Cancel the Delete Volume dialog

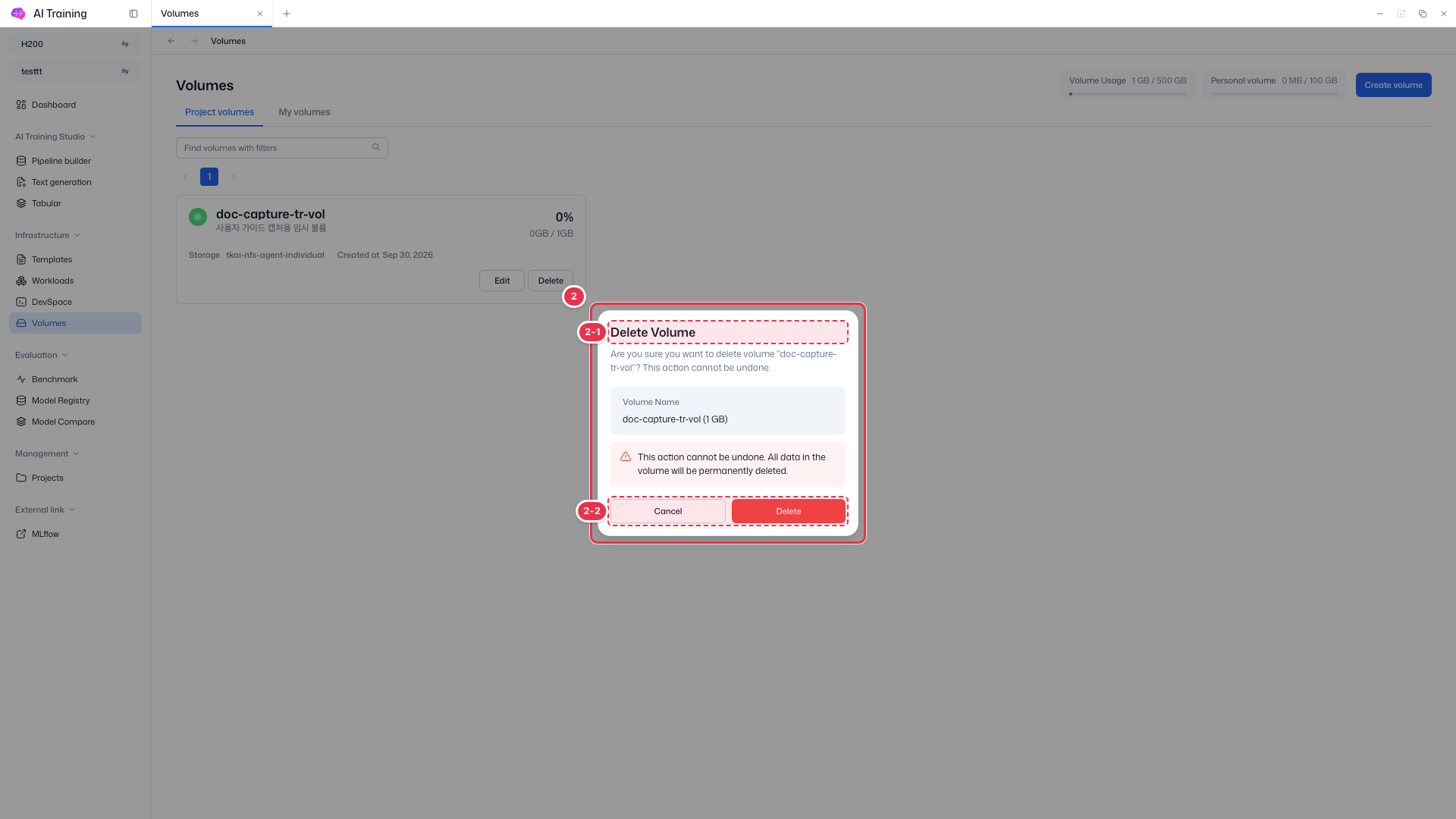coord(668,511)
